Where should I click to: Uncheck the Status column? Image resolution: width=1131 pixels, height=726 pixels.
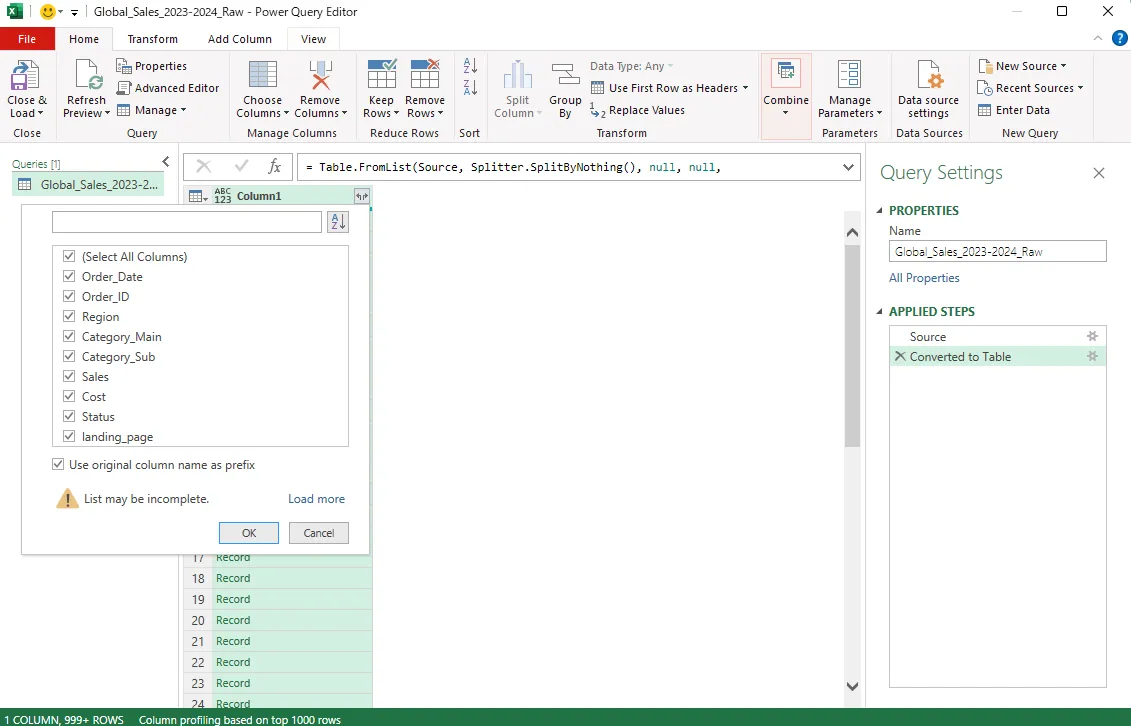pyautogui.click(x=69, y=416)
